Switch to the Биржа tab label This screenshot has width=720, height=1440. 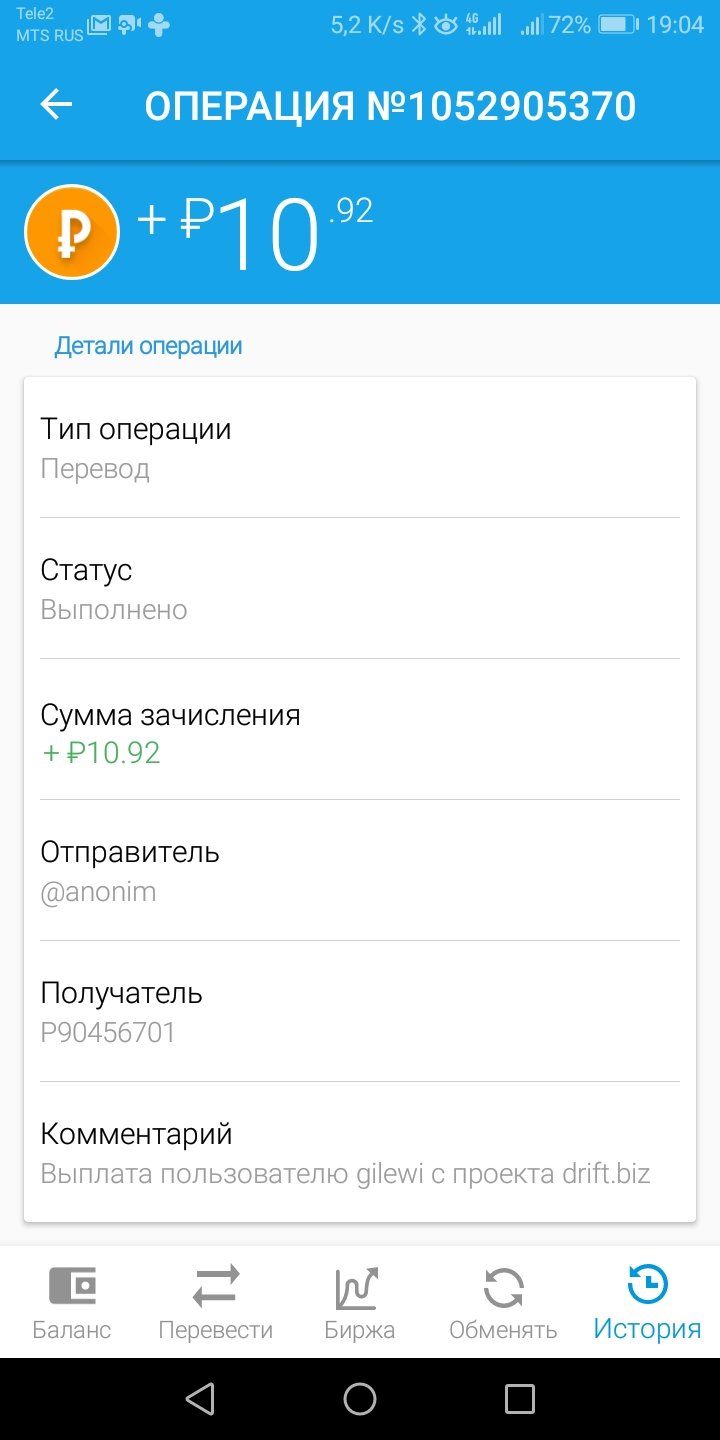(360, 1330)
